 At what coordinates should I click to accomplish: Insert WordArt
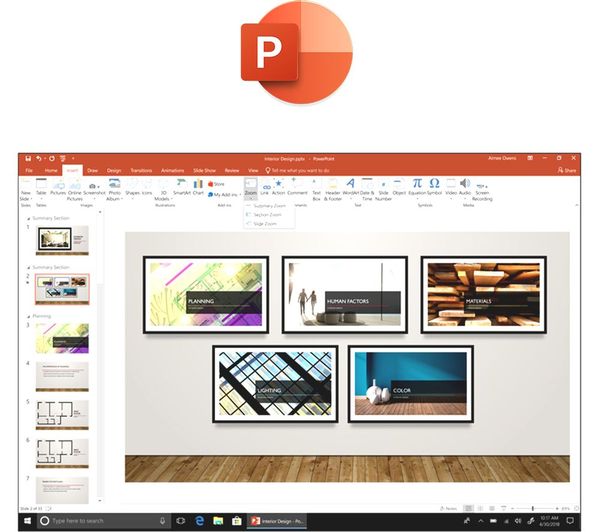(351, 188)
